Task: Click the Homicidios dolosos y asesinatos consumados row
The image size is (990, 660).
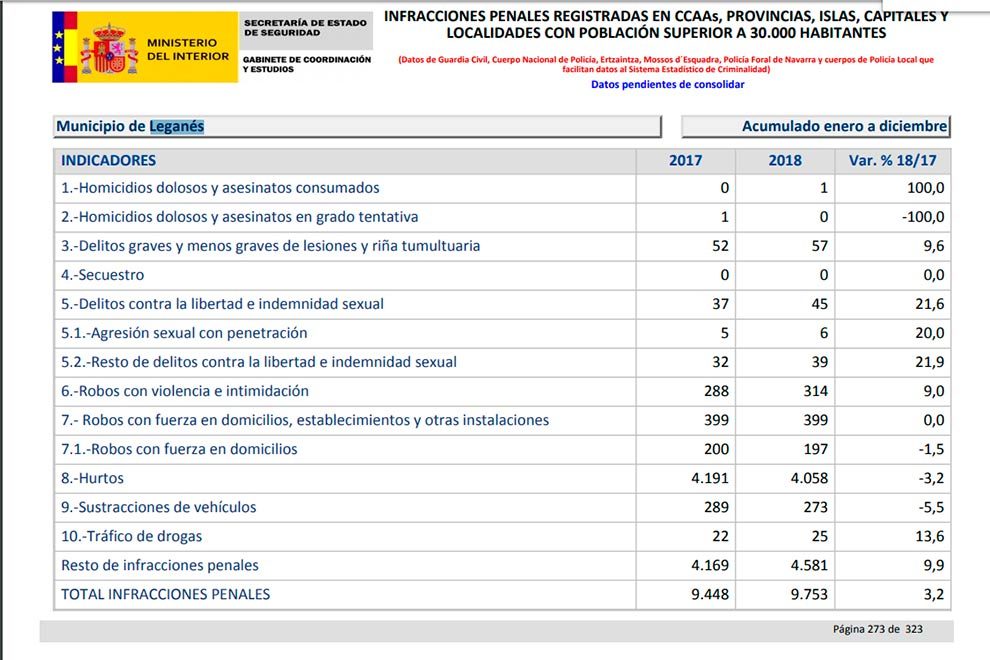Action: pos(220,188)
